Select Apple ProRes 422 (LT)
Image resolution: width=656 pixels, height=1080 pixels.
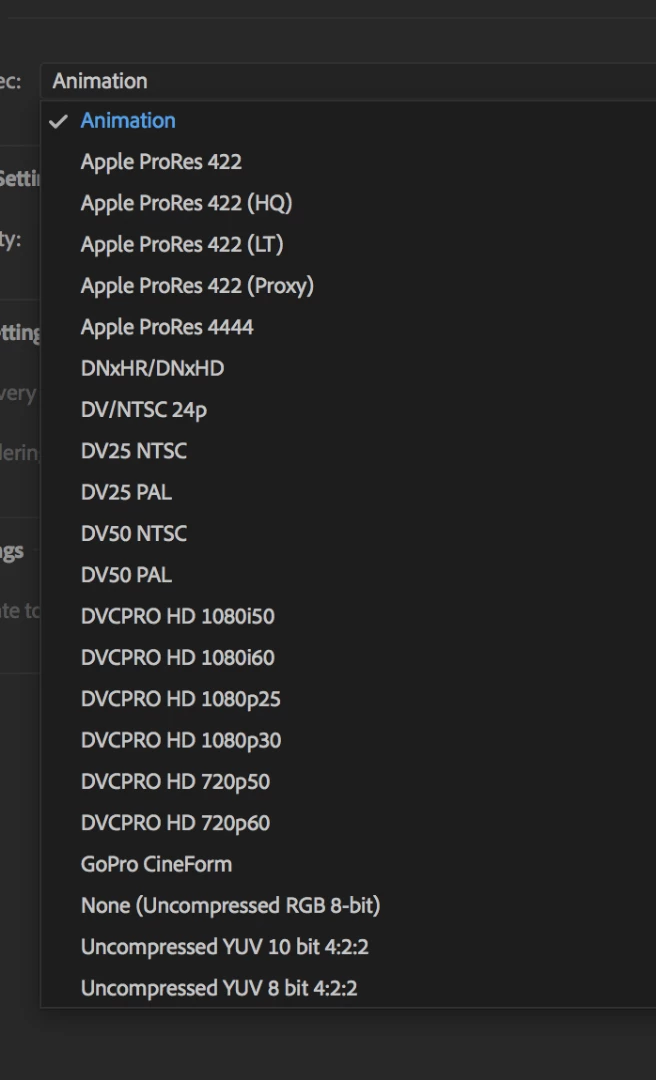pyautogui.click(x=348, y=245)
